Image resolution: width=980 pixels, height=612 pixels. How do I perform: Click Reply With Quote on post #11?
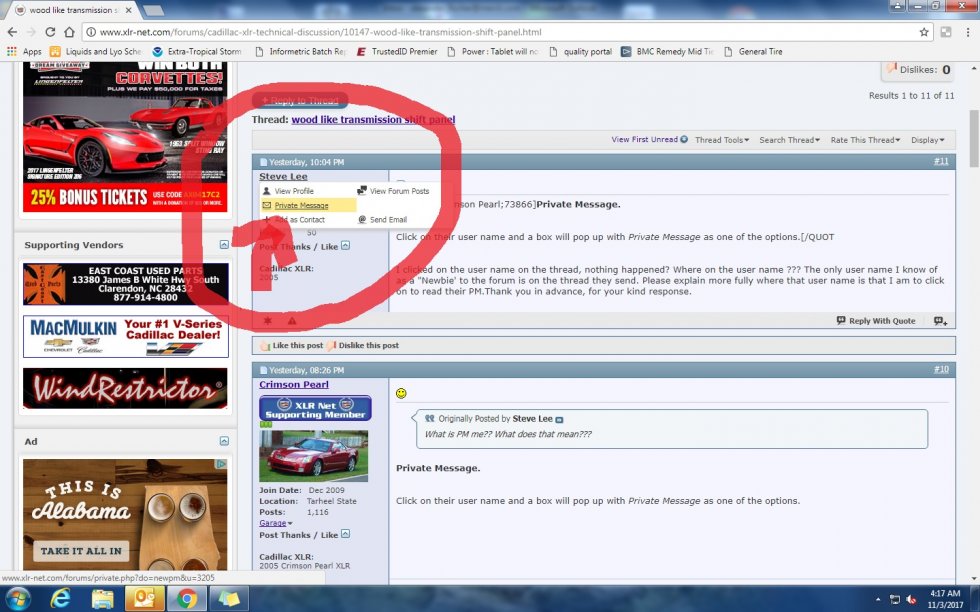(876, 321)
